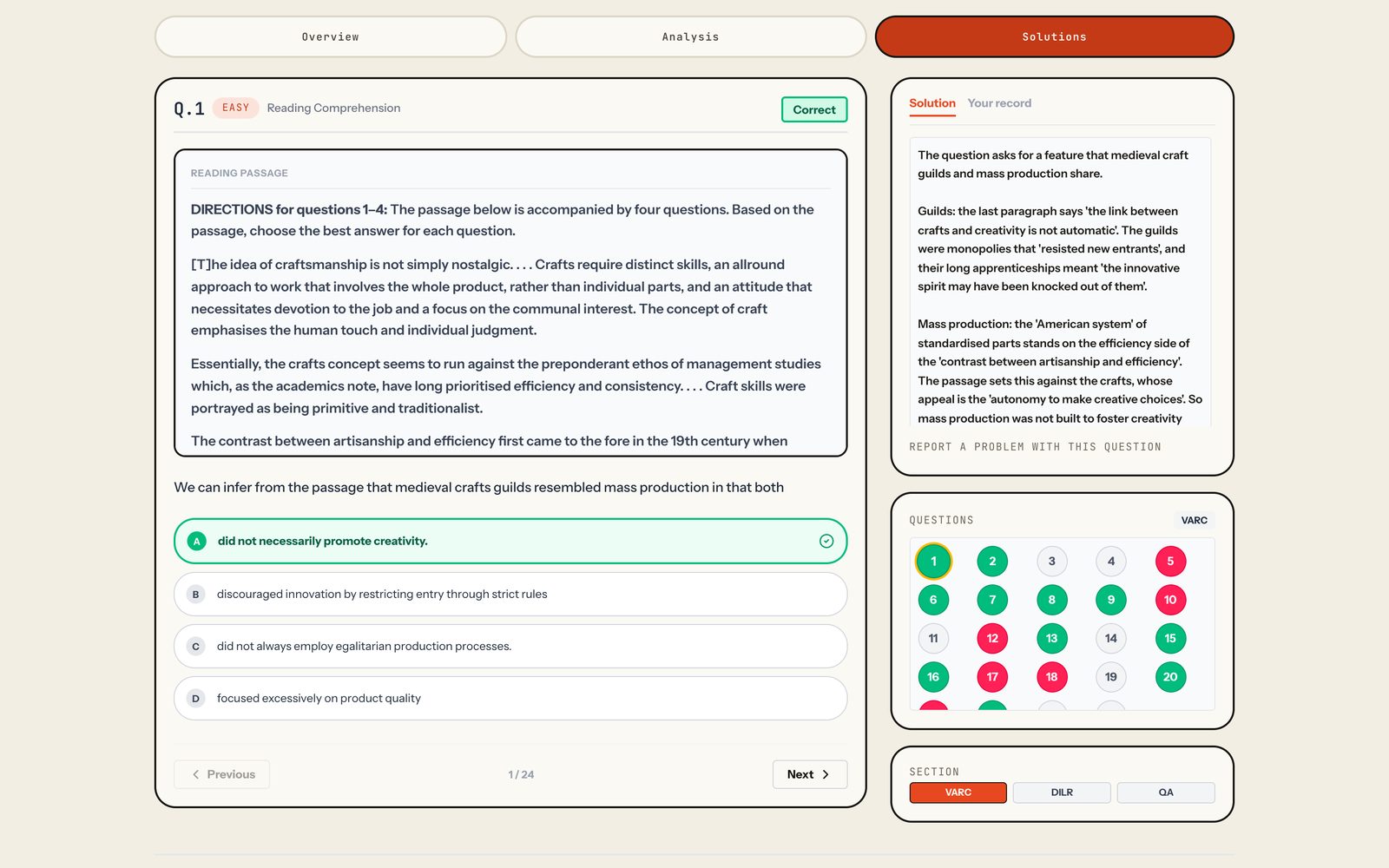Jump to question 17 in the grid

pos(992,677)
